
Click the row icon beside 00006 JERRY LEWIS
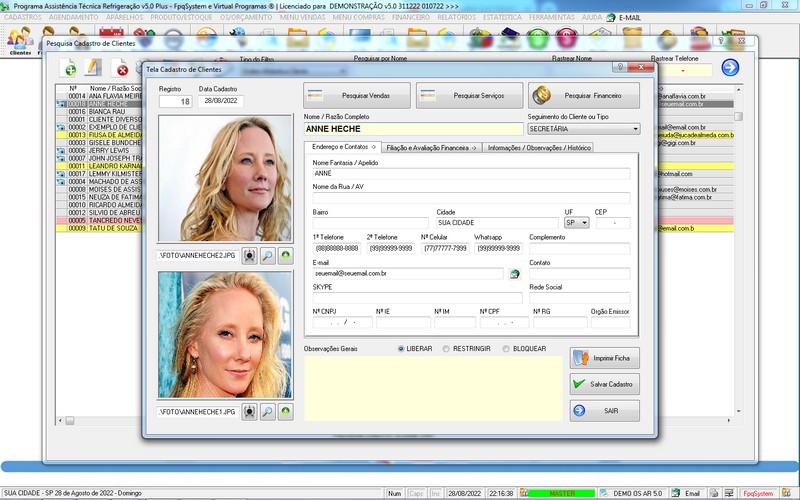tap(61, 151)
